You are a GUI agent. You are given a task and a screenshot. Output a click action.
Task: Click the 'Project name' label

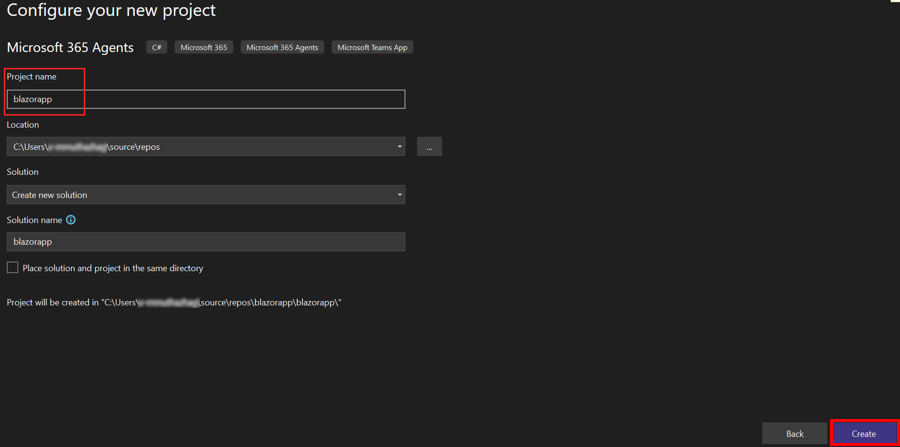coord(32,77)
